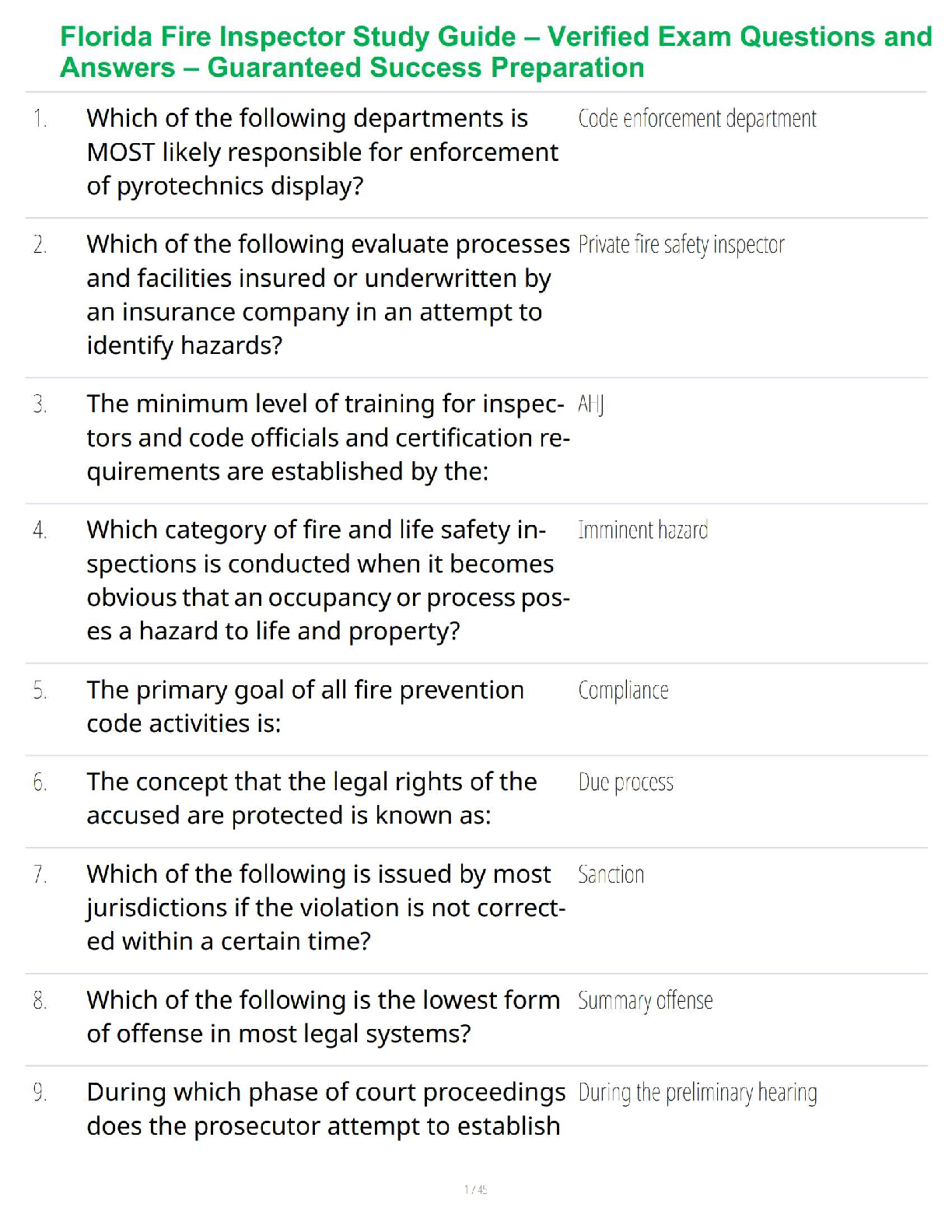
Task: Click question 4 about inspection category
Action: 327,580
